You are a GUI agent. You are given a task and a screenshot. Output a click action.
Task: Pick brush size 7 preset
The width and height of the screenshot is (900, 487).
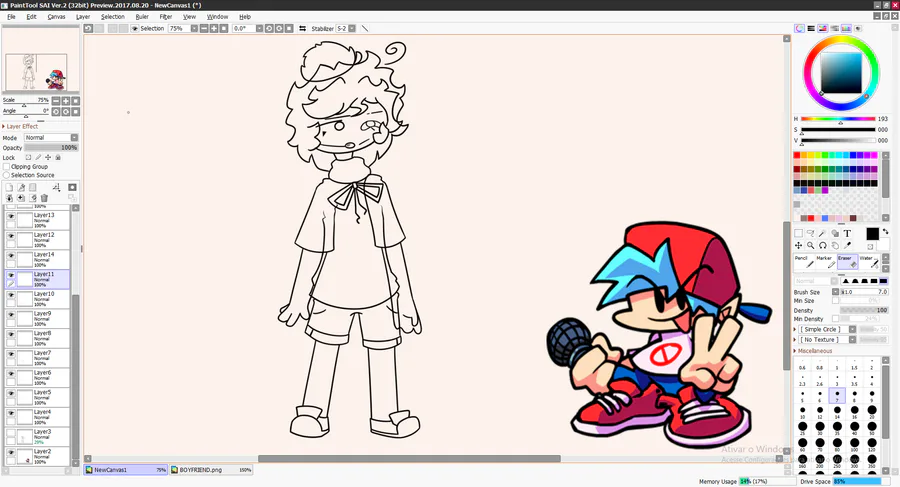(x=837, y=396)
